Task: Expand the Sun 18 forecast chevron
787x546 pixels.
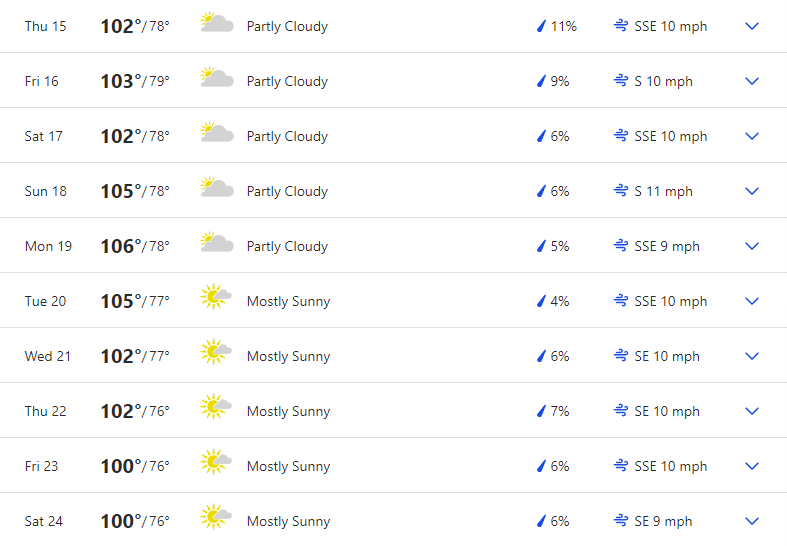Action: [752, 191]
